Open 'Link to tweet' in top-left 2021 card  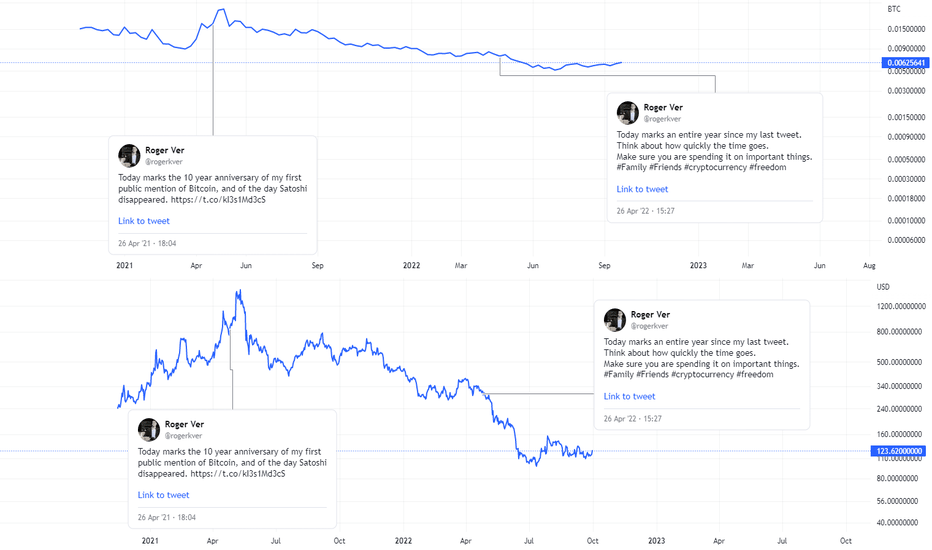(x=144, y=221)
